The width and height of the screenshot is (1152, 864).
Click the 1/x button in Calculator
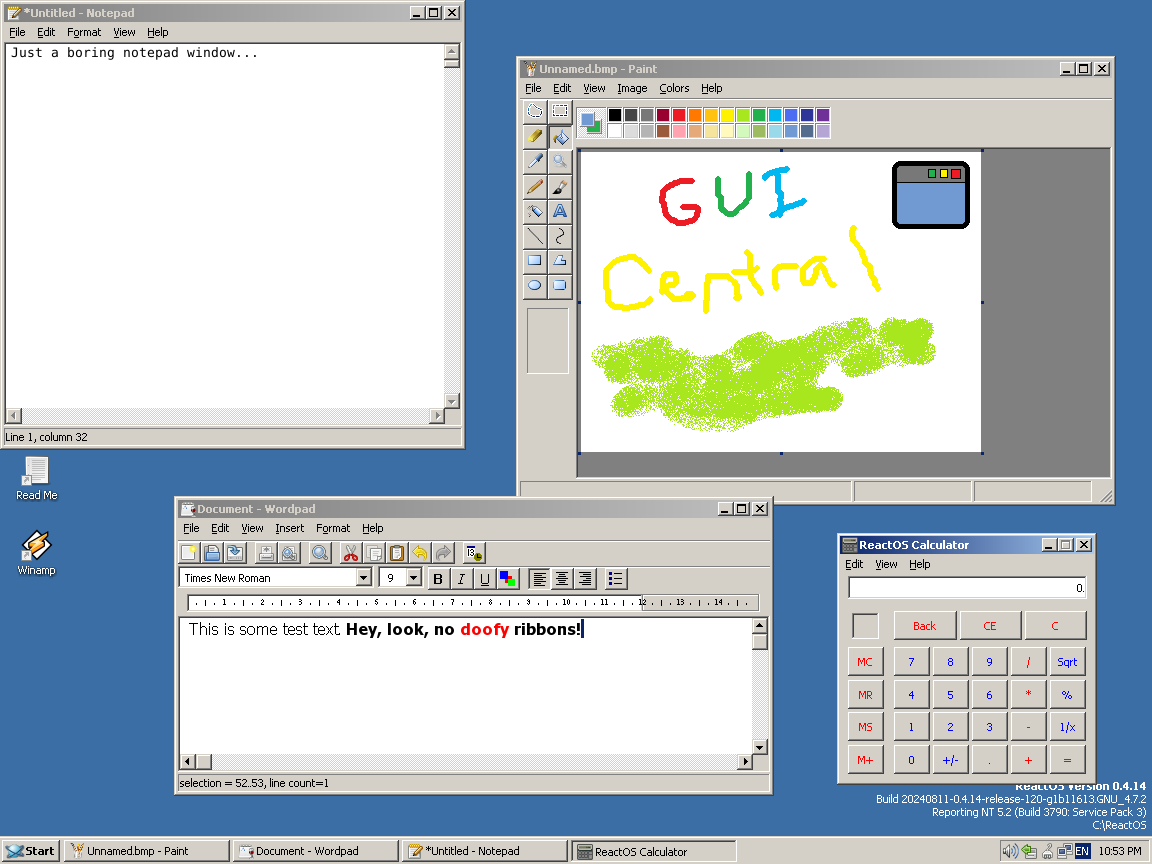coord(1067,727)
